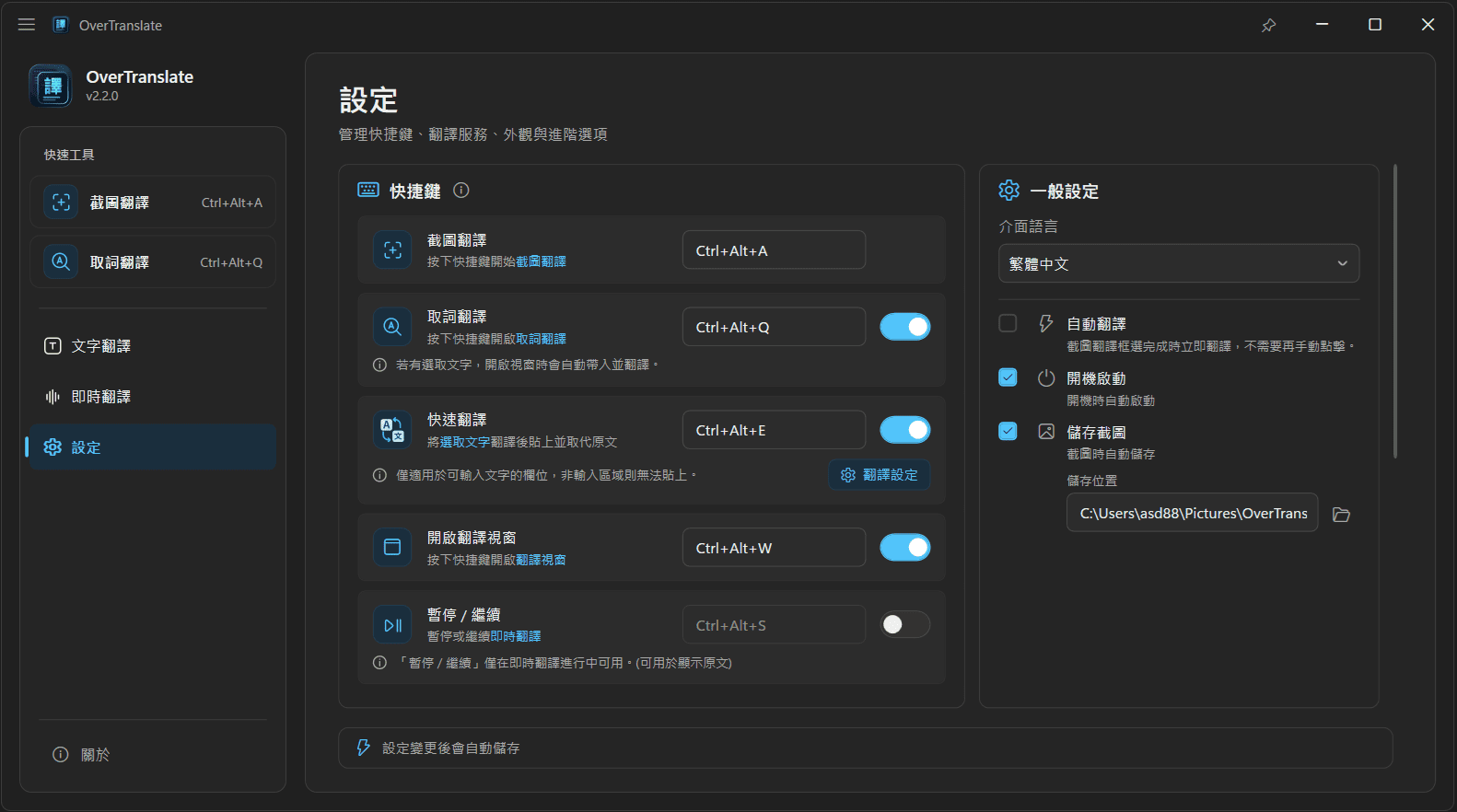Image resolution: width=1457 pixels, height=812 pixels.
Task: Start 取詞翻譯 from quick tools
Action: 153,262
